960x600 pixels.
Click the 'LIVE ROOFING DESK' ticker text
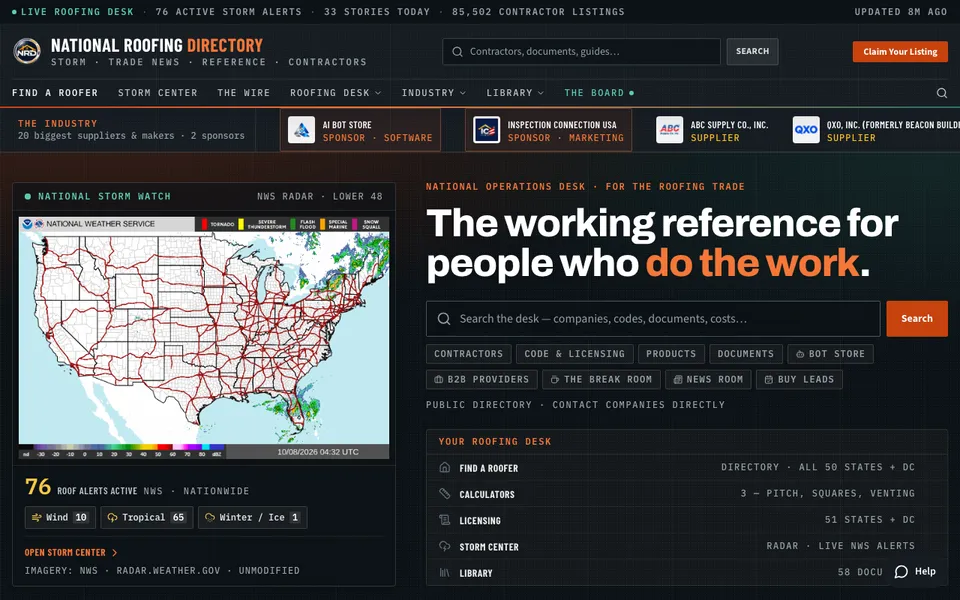coord(77,12)
